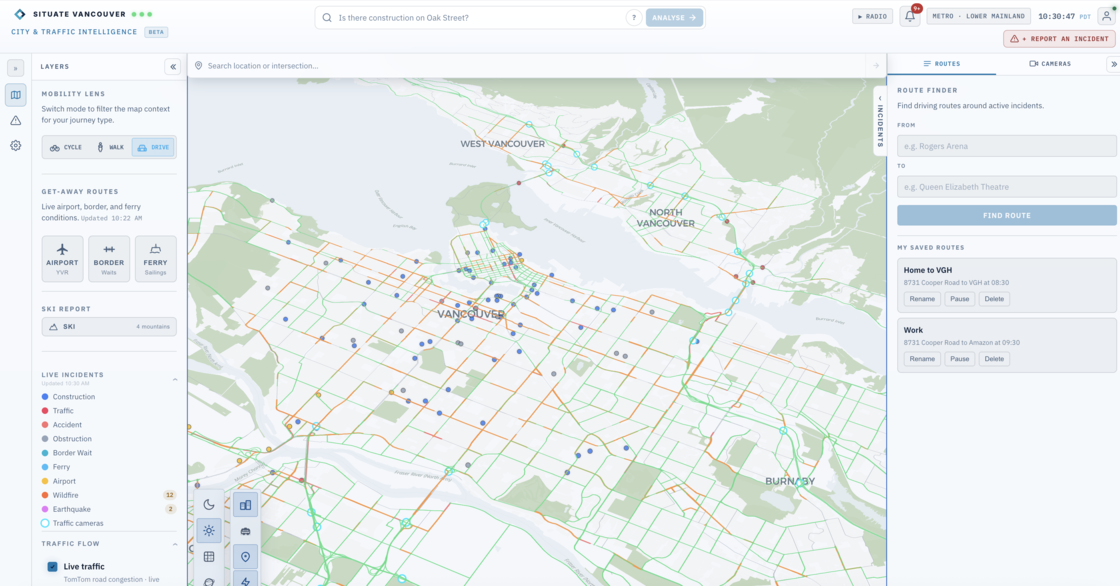Collapse the right panel with double chevron

click(x=1114, y=64)
